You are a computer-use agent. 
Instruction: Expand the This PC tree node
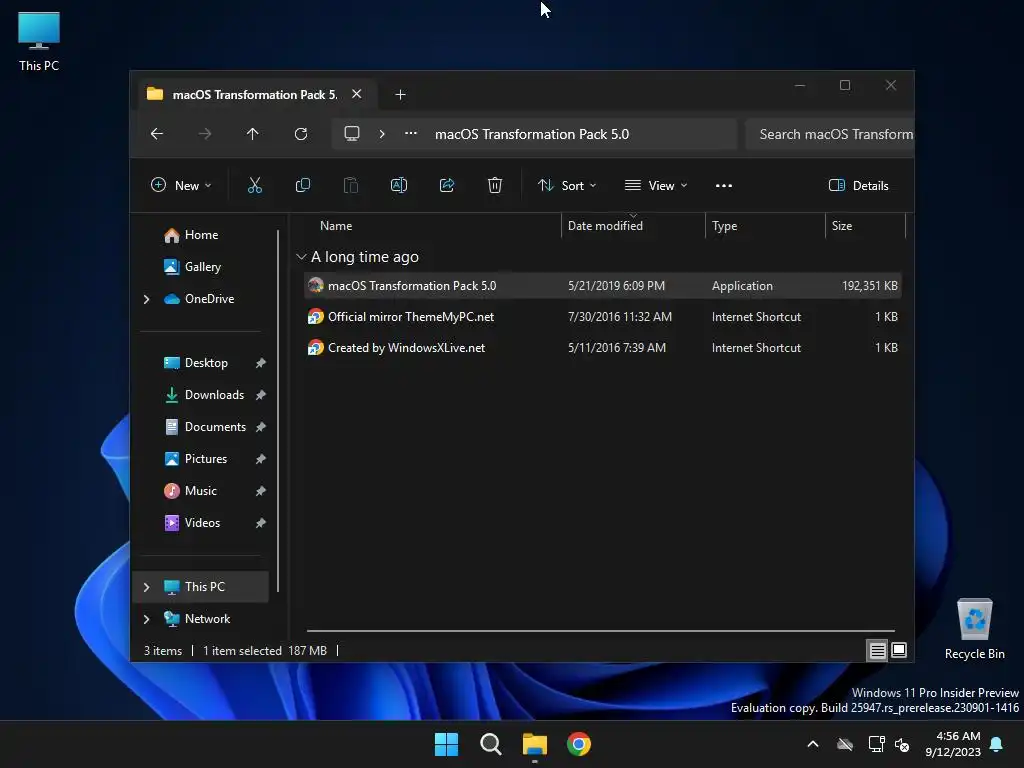click(146, 587)
